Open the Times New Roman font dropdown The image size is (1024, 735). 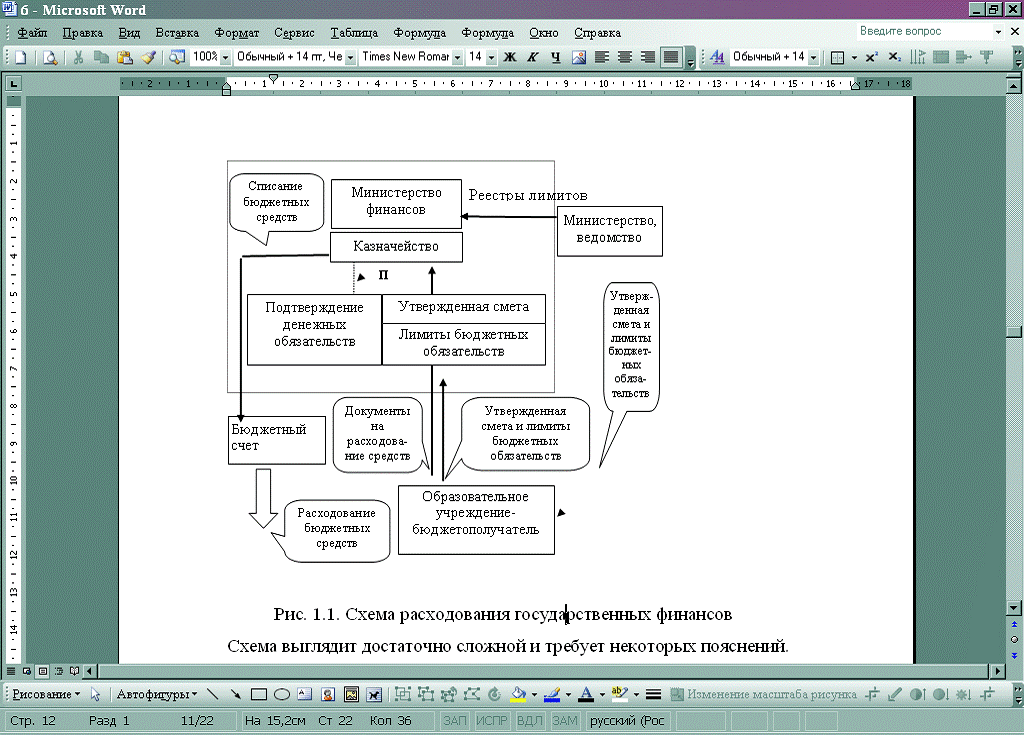point(457,57)
